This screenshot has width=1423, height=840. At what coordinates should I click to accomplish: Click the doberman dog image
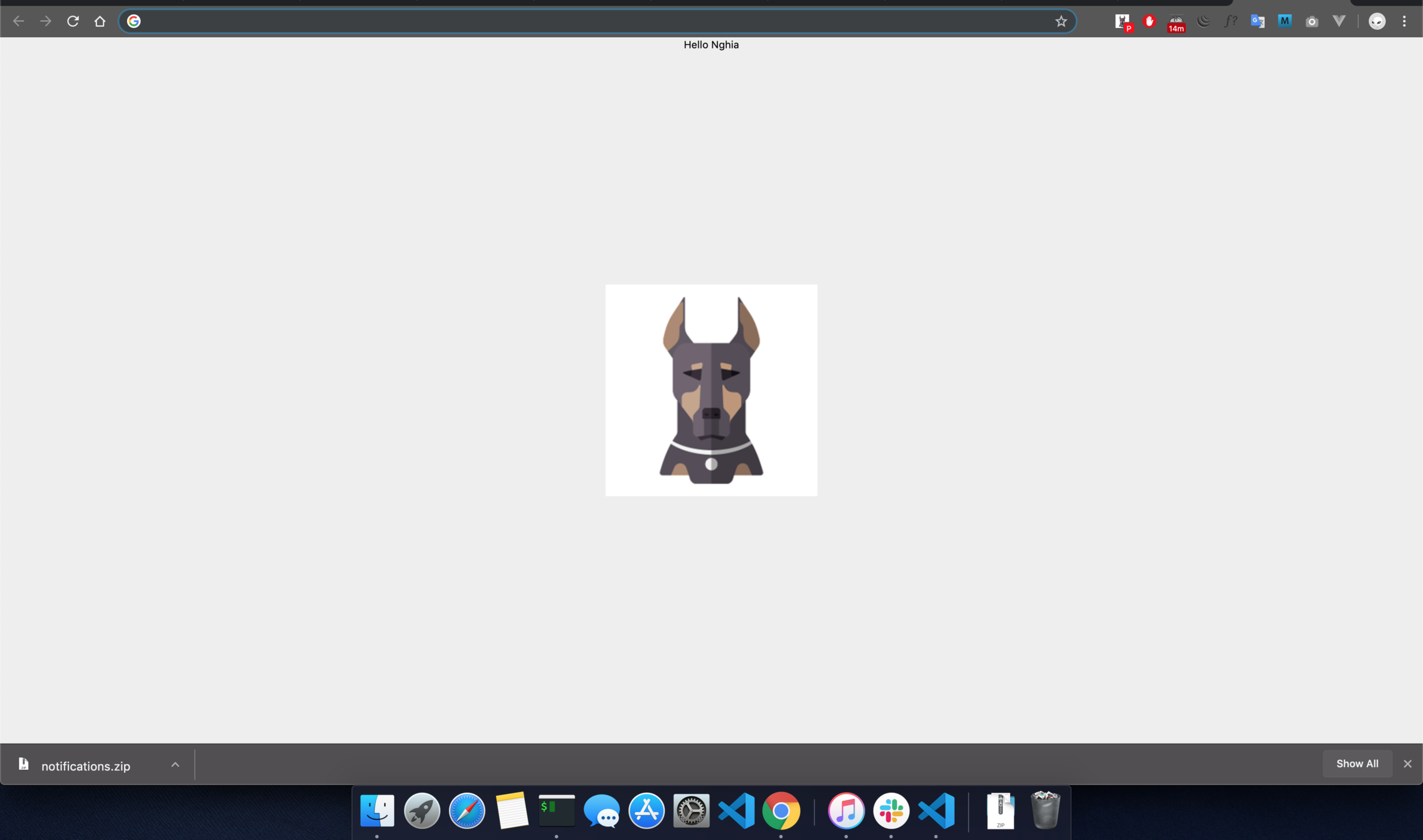click(711, 390)
